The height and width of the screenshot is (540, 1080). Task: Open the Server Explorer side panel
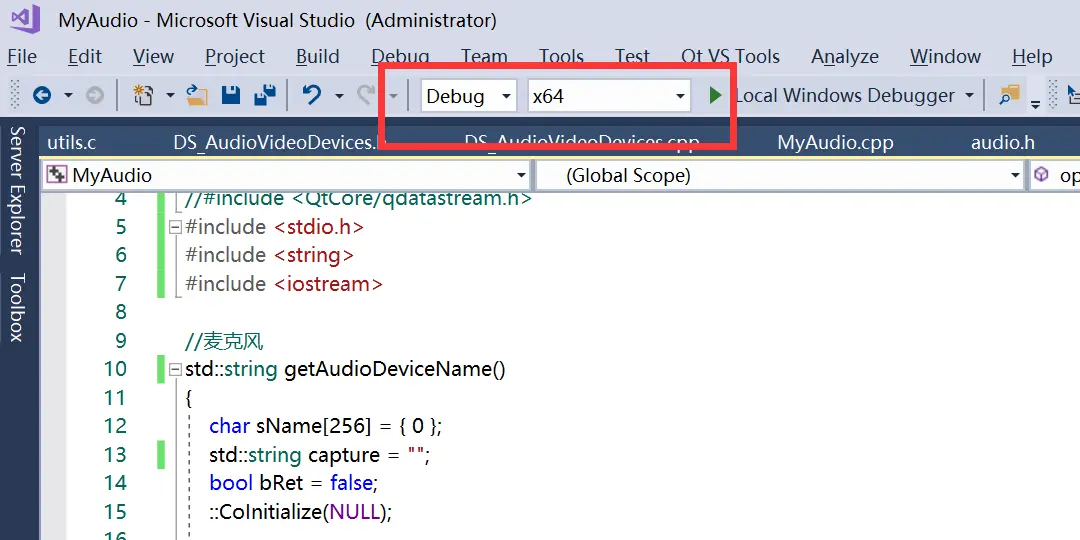[17, 190]
